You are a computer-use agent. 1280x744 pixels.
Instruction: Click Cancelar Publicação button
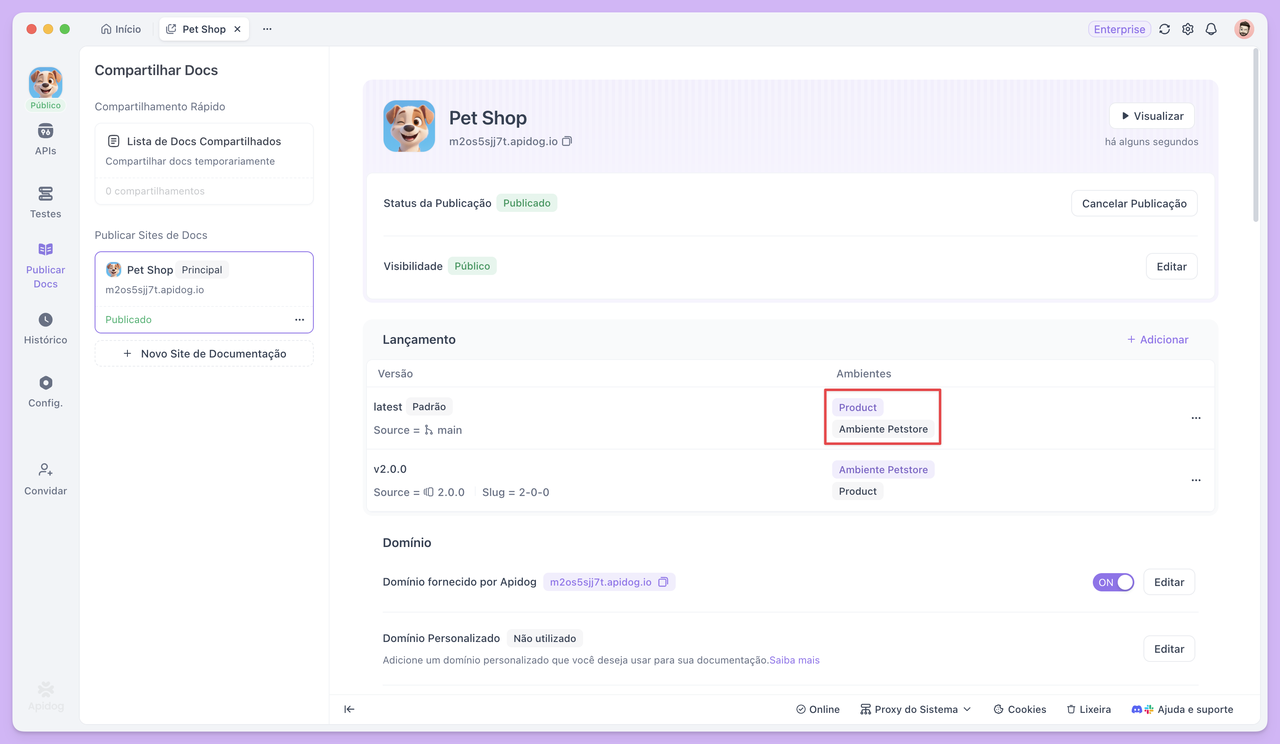tap(1134, 203)
